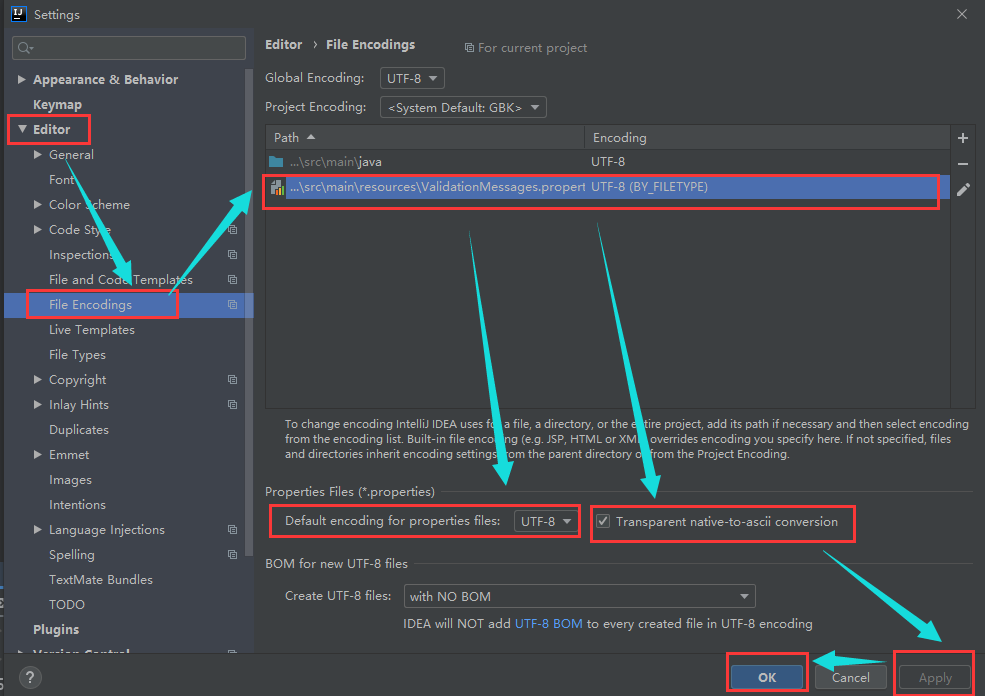
Task: Open the Project Encoding dropdown showing System Default: GBK
Action: [463, 107]
